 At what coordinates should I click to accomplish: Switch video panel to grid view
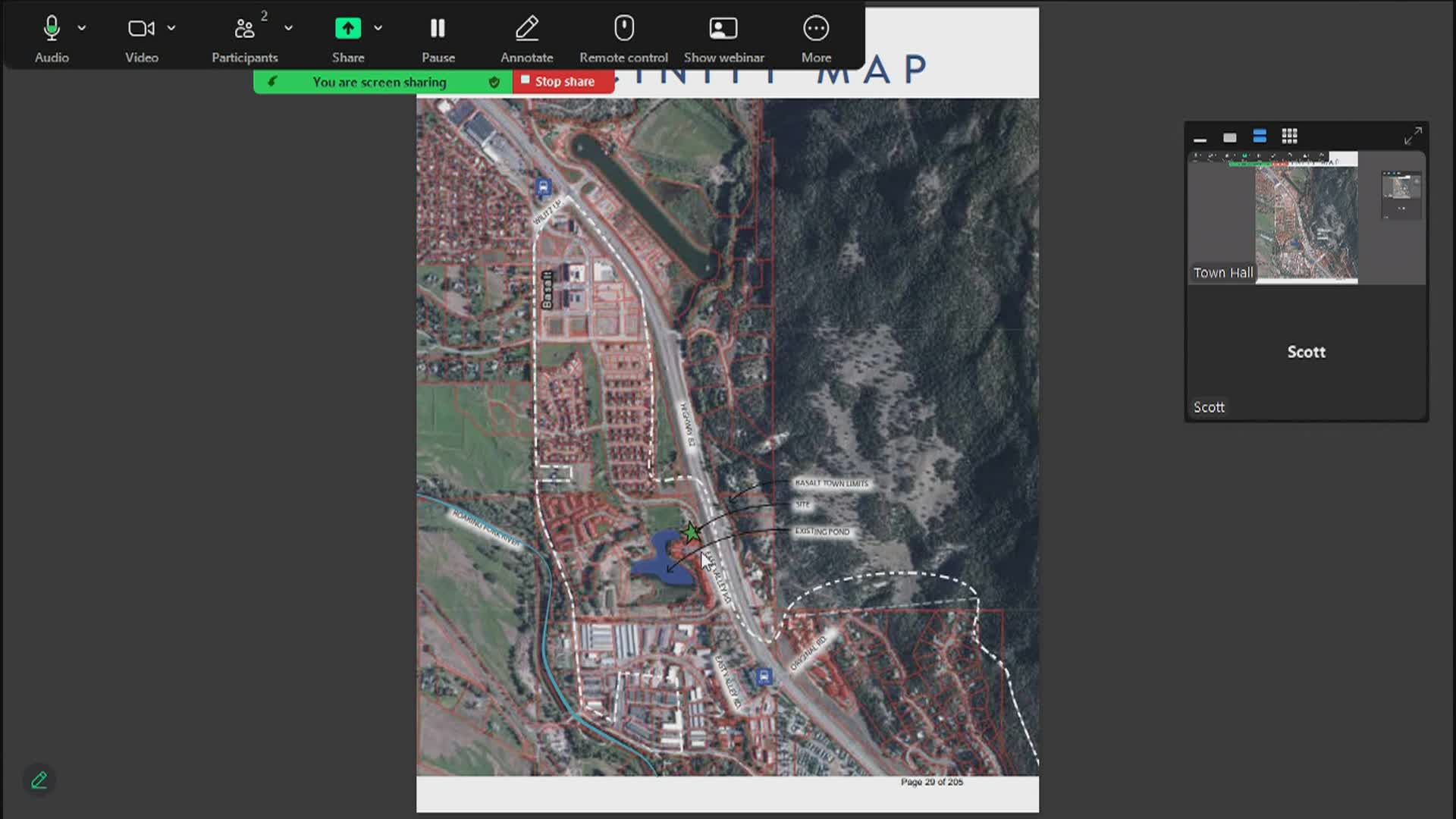(1289, 136)
